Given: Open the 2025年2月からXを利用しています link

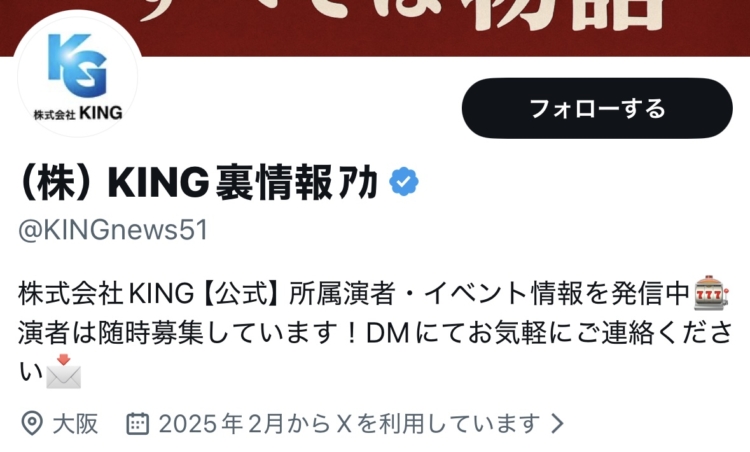Looking at the screenshot, I should tap(349, 424).
